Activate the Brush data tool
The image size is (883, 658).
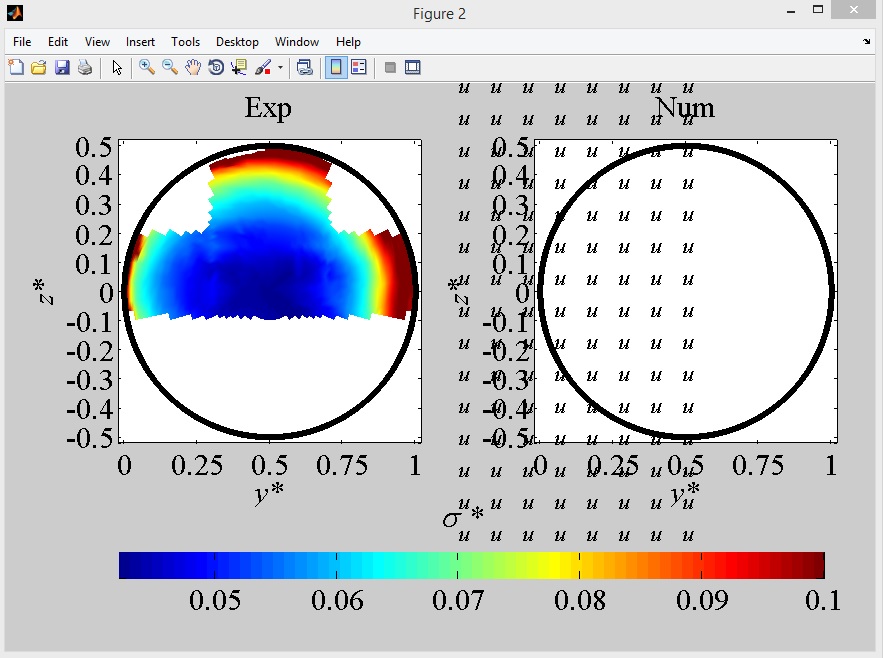263,68
